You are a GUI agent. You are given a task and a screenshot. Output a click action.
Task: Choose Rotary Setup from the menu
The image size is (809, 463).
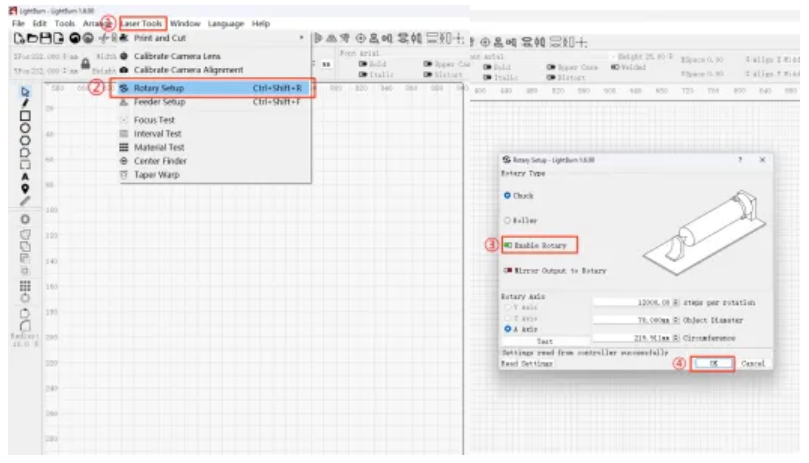[x=212, y=88]
